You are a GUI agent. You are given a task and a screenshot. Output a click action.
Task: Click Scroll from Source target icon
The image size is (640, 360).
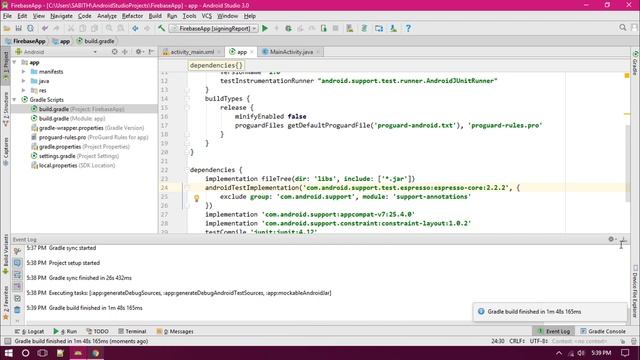tap(115, 52)
